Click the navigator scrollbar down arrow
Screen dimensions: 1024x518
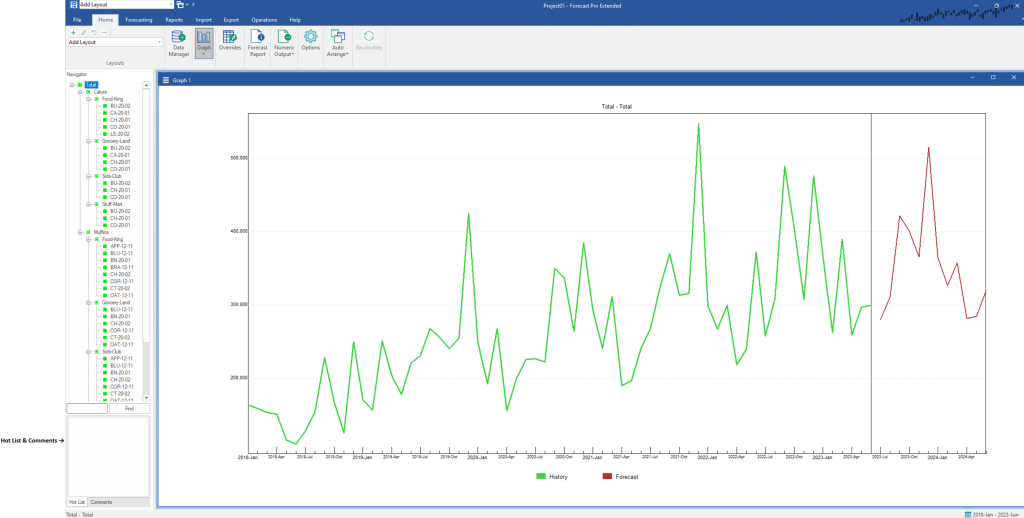pyautogui.click(x=146, y=397)
